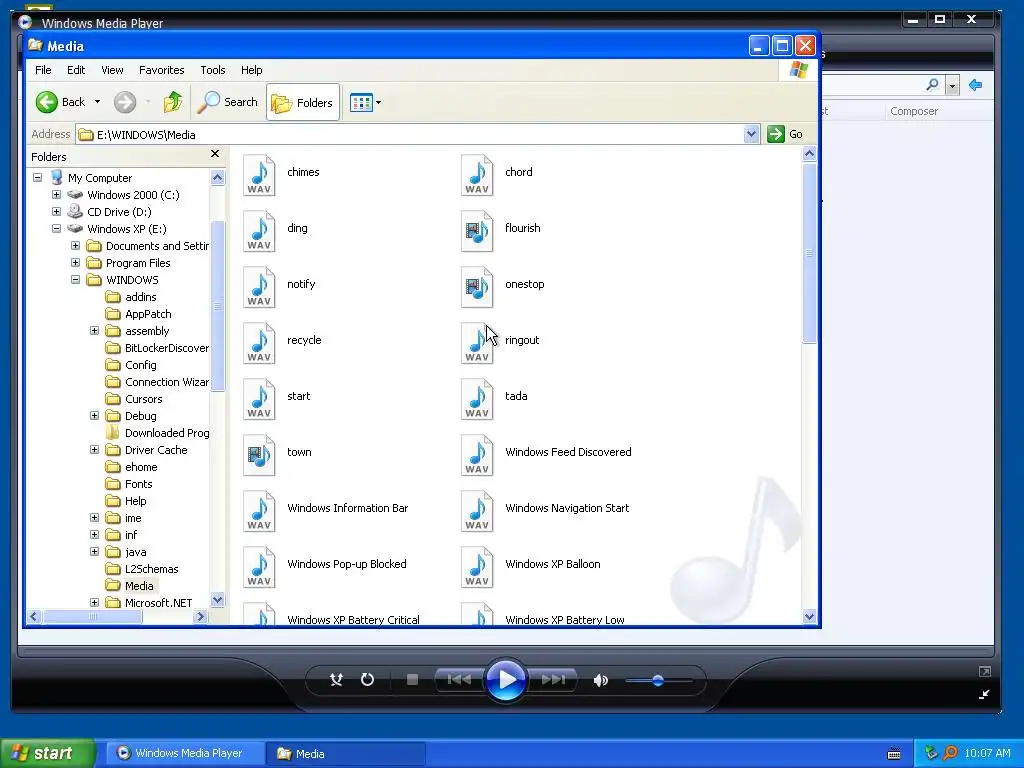Viewport: 1024px width, 768px height.
Task: Click the Up folder toolbar icon
Action: tap(173, 102)
